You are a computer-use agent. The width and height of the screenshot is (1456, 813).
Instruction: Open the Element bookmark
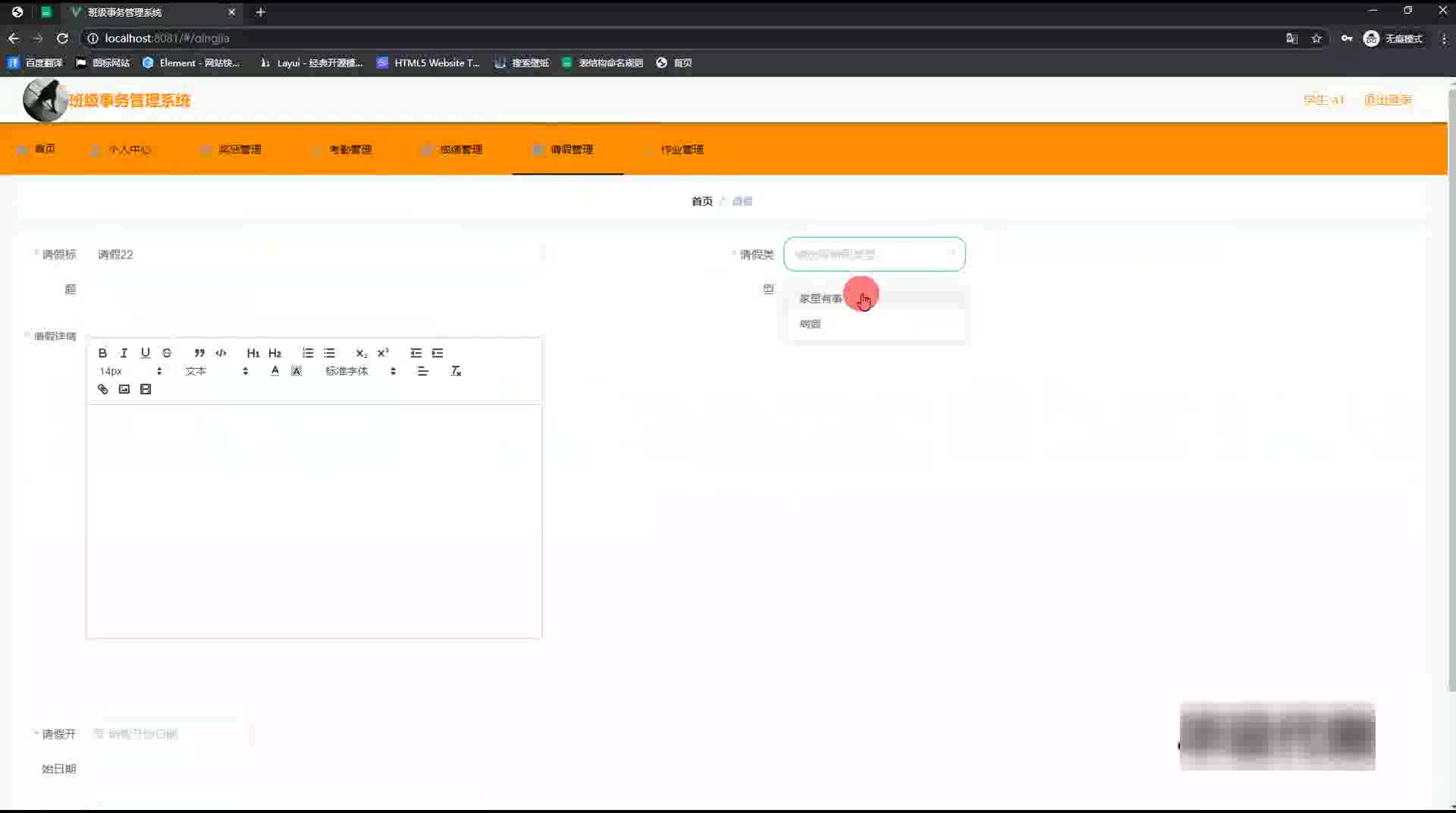click(191, 63)
